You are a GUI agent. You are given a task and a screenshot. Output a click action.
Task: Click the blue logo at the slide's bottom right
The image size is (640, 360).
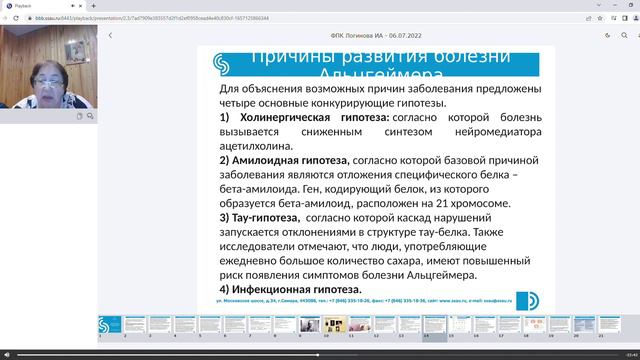click(527, 301)
